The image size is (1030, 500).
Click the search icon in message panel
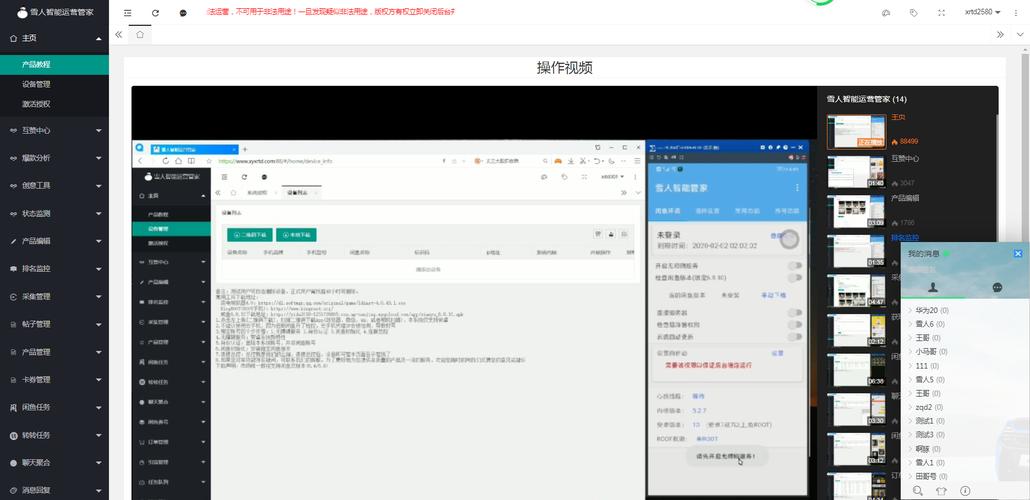click(x=915, y=491)
